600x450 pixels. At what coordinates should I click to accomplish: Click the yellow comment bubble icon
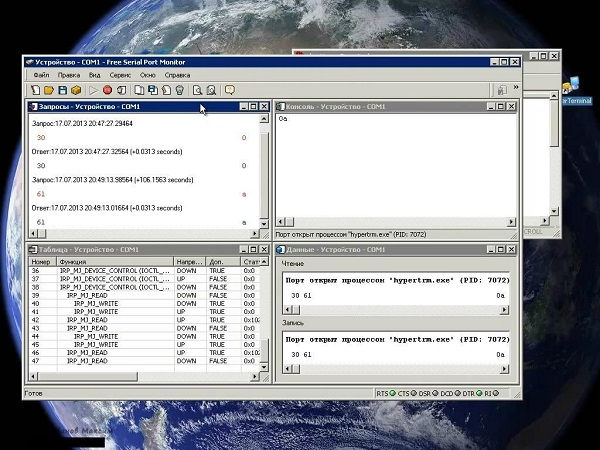click(230, 90)
